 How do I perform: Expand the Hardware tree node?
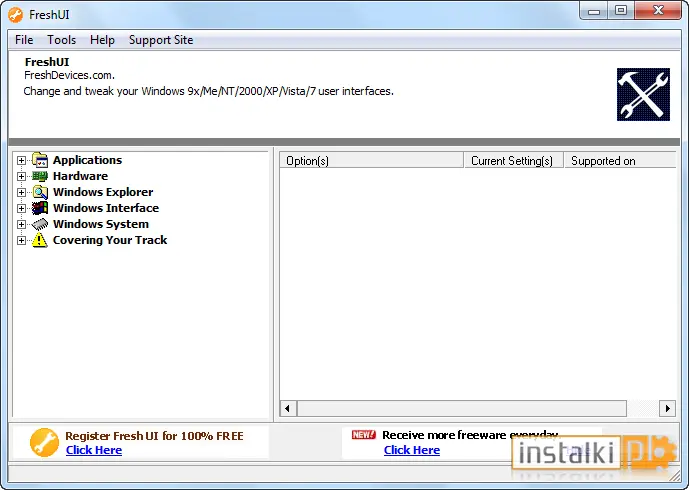tap(21, 176)
